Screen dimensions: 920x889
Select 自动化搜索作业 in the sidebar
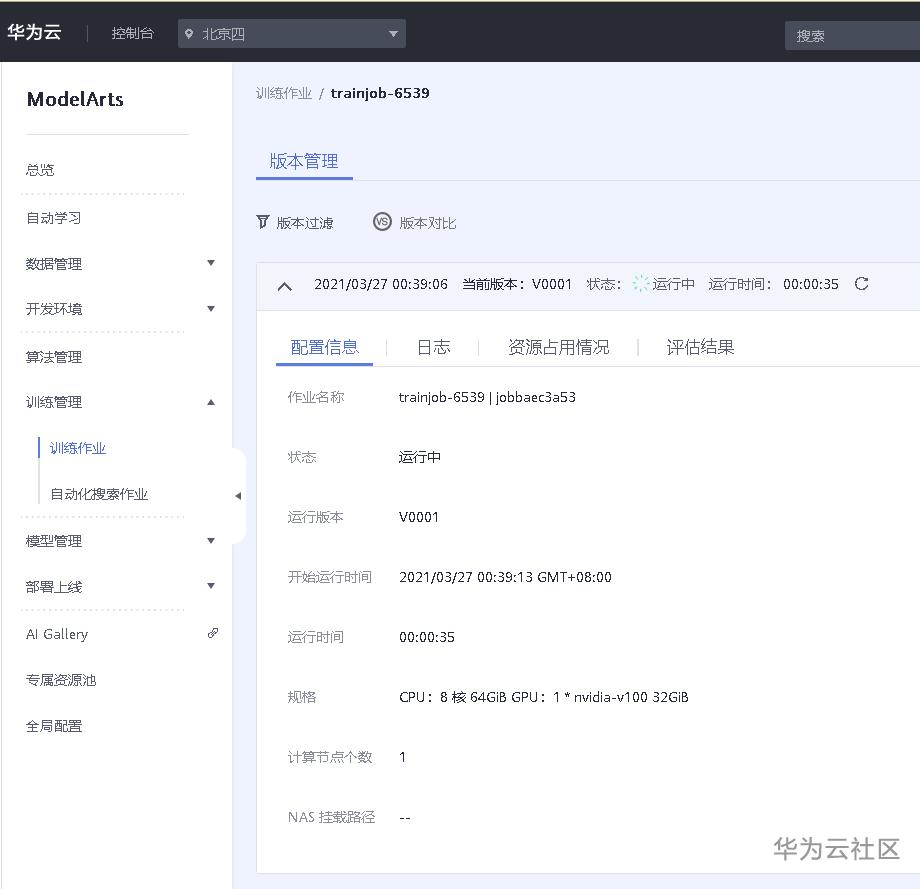click(x=99, y=494)
